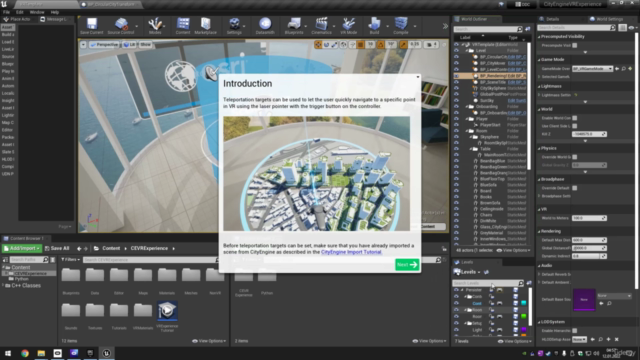
Task: Click Content in the breadcrumb path
Action: [x=111, y=248]
